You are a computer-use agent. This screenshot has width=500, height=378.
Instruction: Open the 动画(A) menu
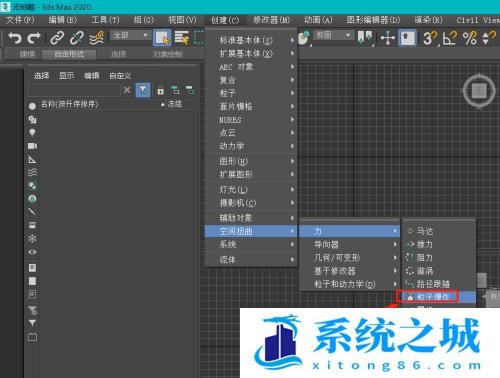[318, 20]
